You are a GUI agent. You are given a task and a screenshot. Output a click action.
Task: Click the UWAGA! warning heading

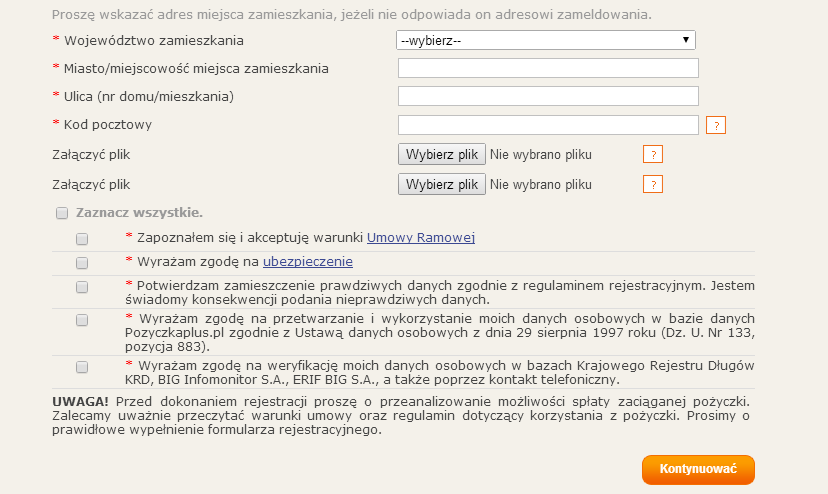(x=80, y=402)
